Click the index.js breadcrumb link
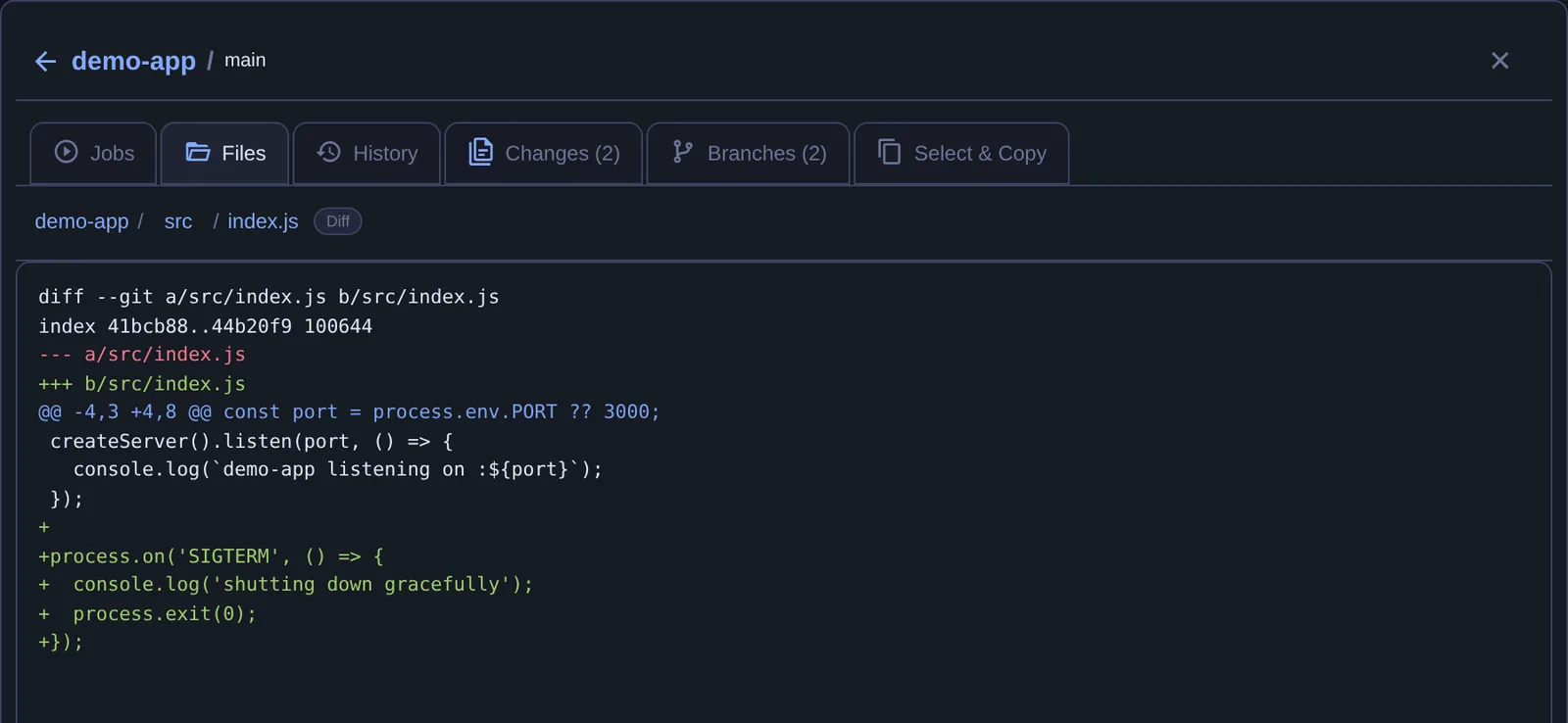Image resolution: width=1568 pixels, height=723 pixels. click(263, 221)
